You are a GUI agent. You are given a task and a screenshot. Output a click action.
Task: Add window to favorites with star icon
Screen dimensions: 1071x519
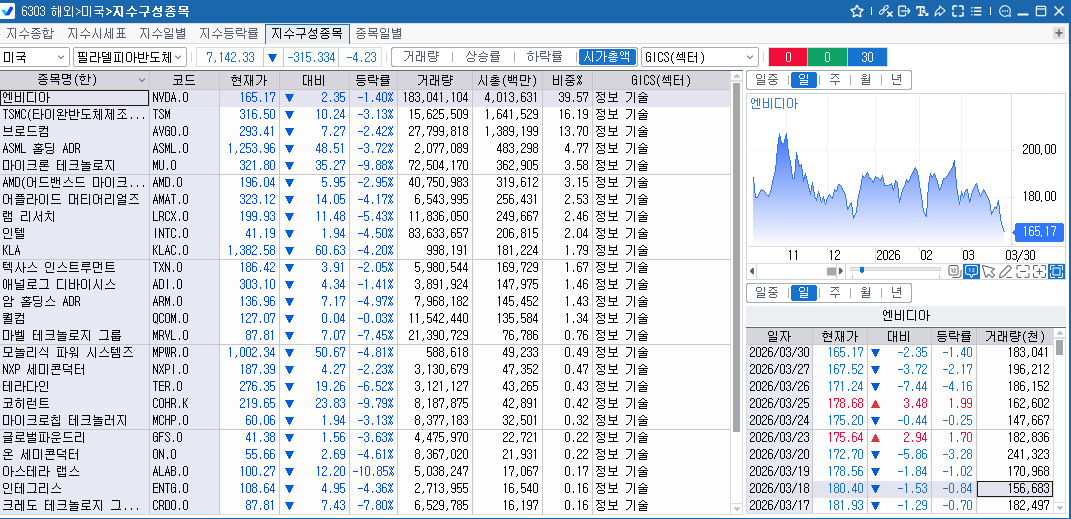[x=857, y=11]
